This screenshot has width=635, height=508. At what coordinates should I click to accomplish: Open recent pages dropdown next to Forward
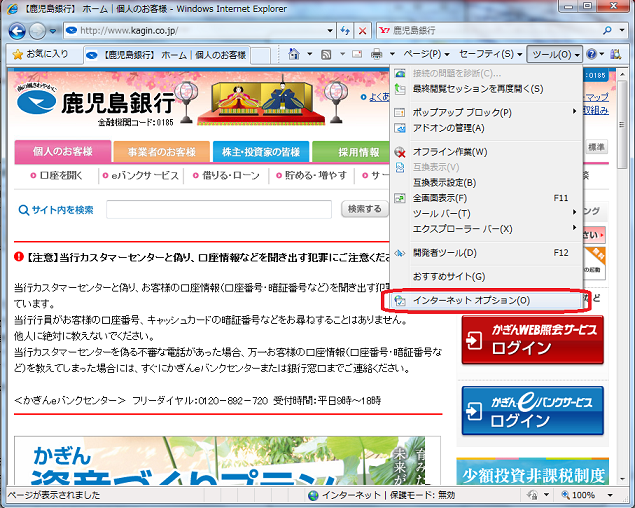coord(53,31)
